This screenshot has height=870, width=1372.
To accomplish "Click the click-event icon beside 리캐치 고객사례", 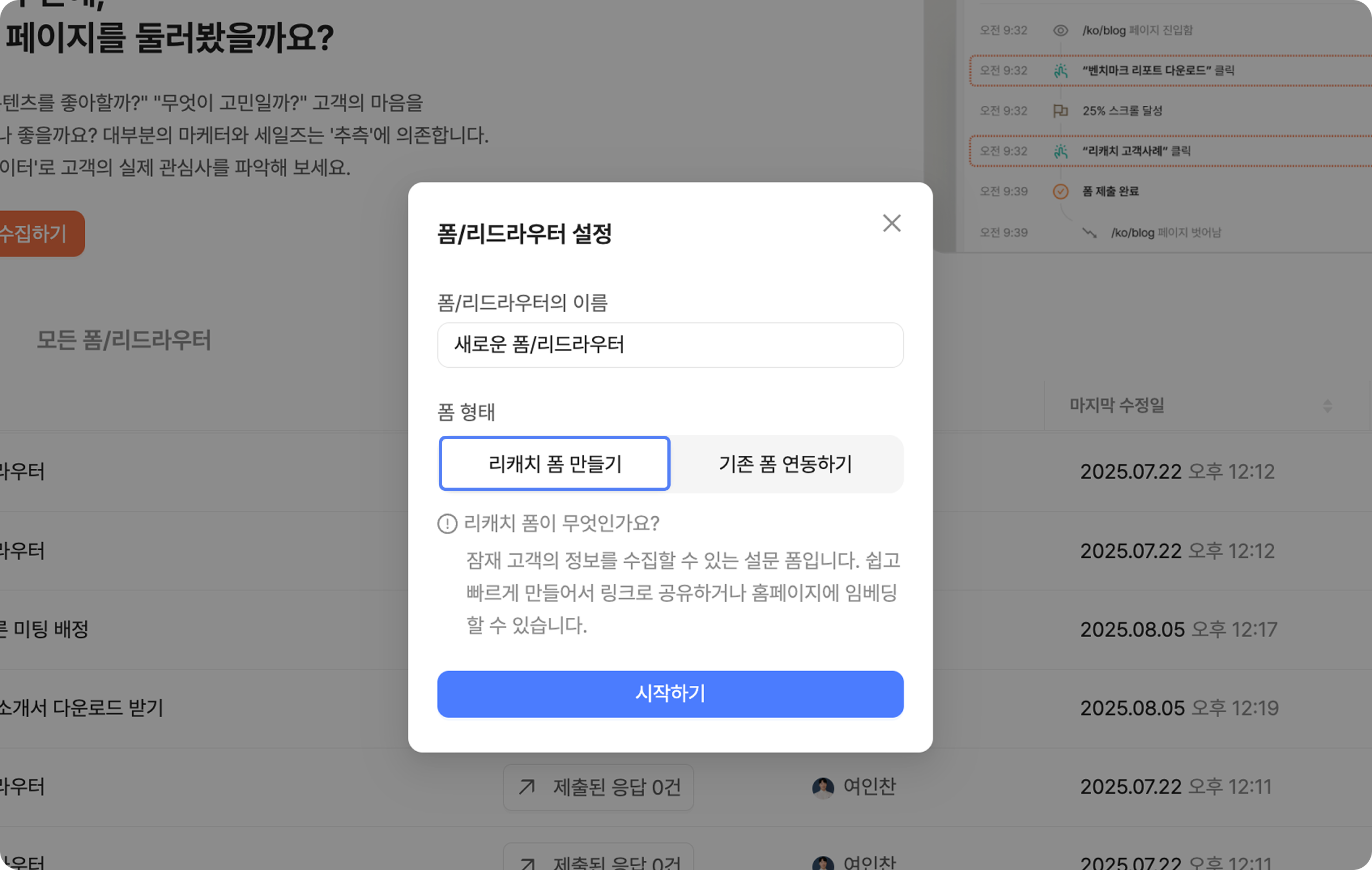I will (1060, 152).
